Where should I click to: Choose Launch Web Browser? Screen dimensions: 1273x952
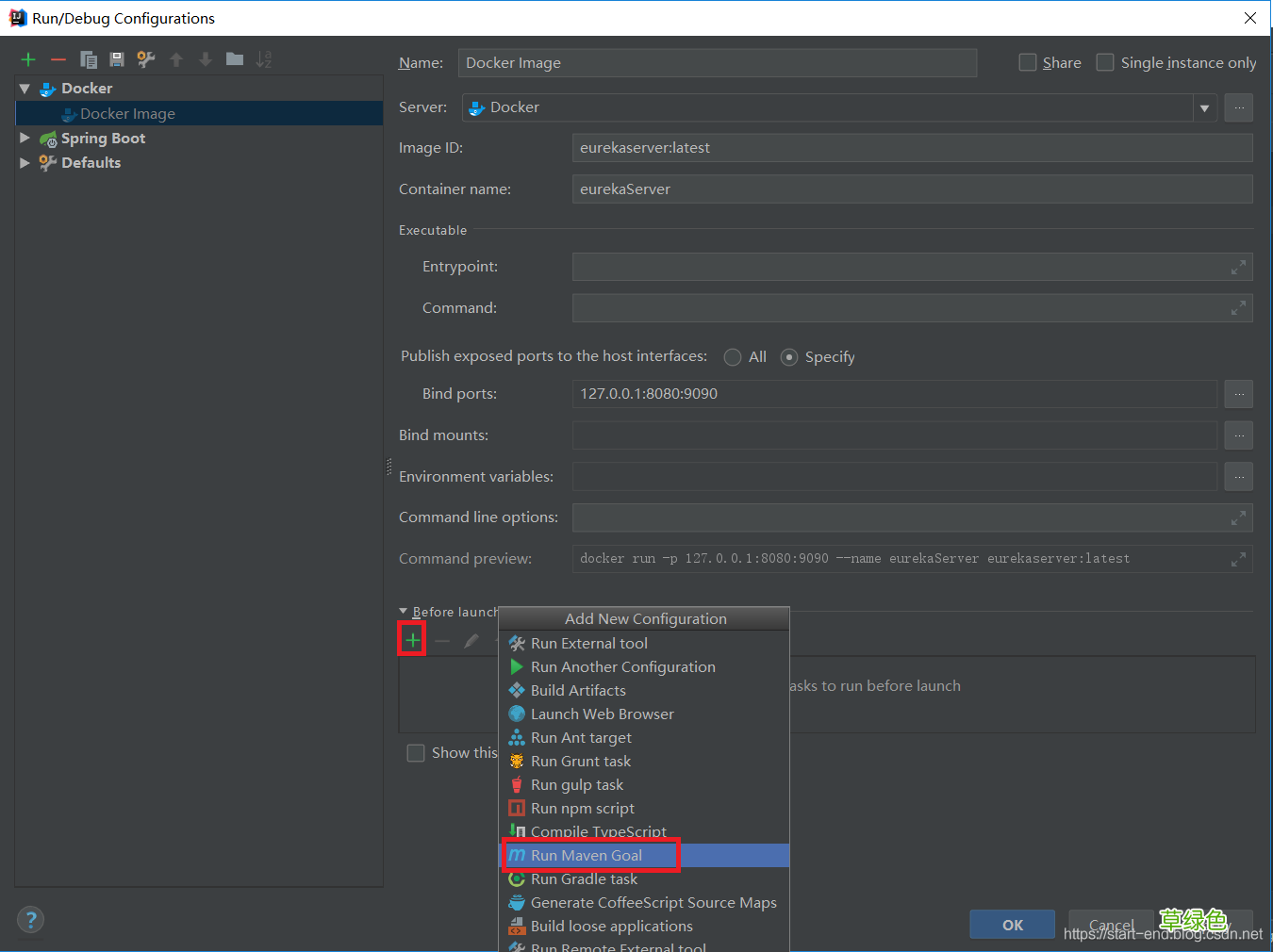(644, 714)
